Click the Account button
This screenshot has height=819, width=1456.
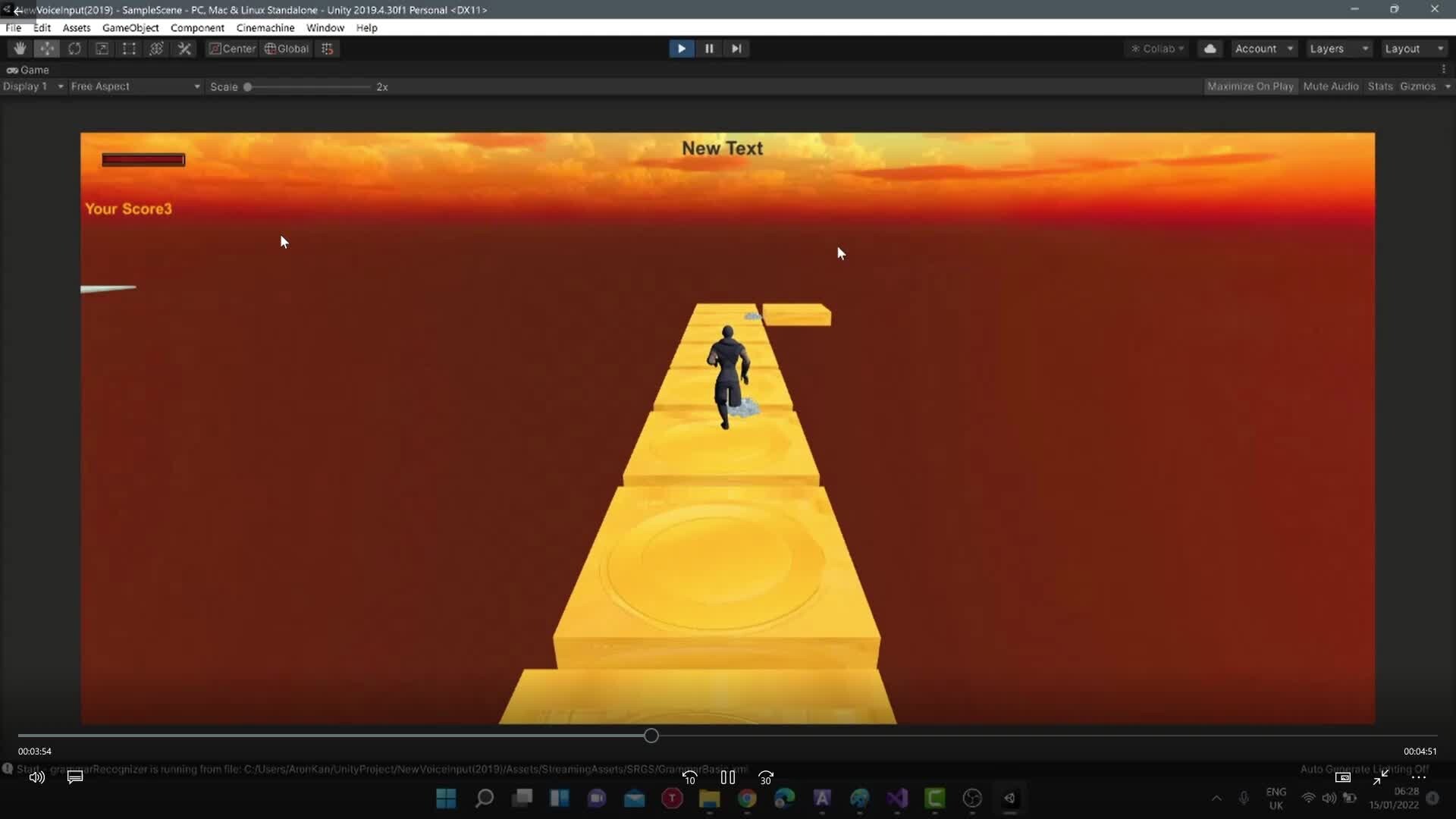[1263, 48]
